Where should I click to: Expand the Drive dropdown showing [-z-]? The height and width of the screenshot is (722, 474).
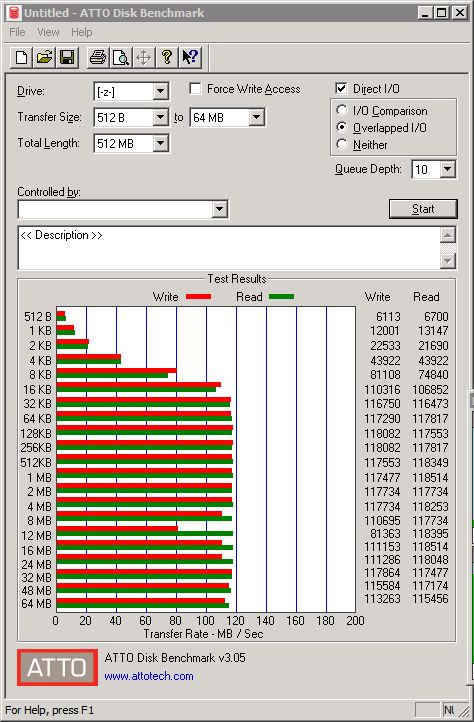[160, 92]
